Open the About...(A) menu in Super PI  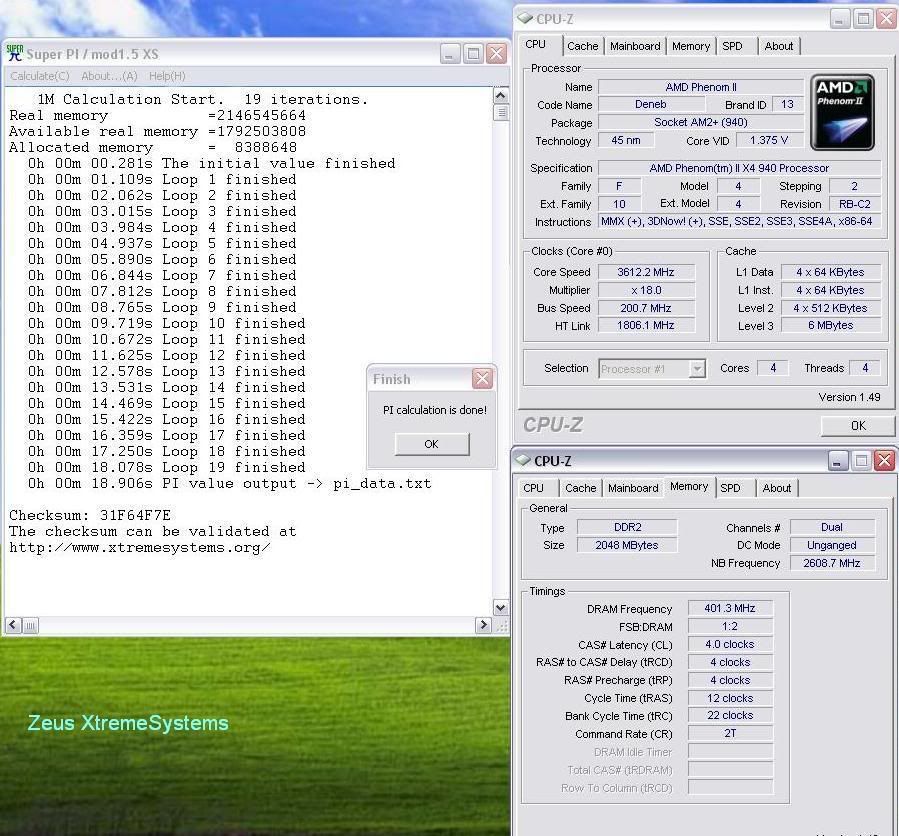[x=109, y=76]
